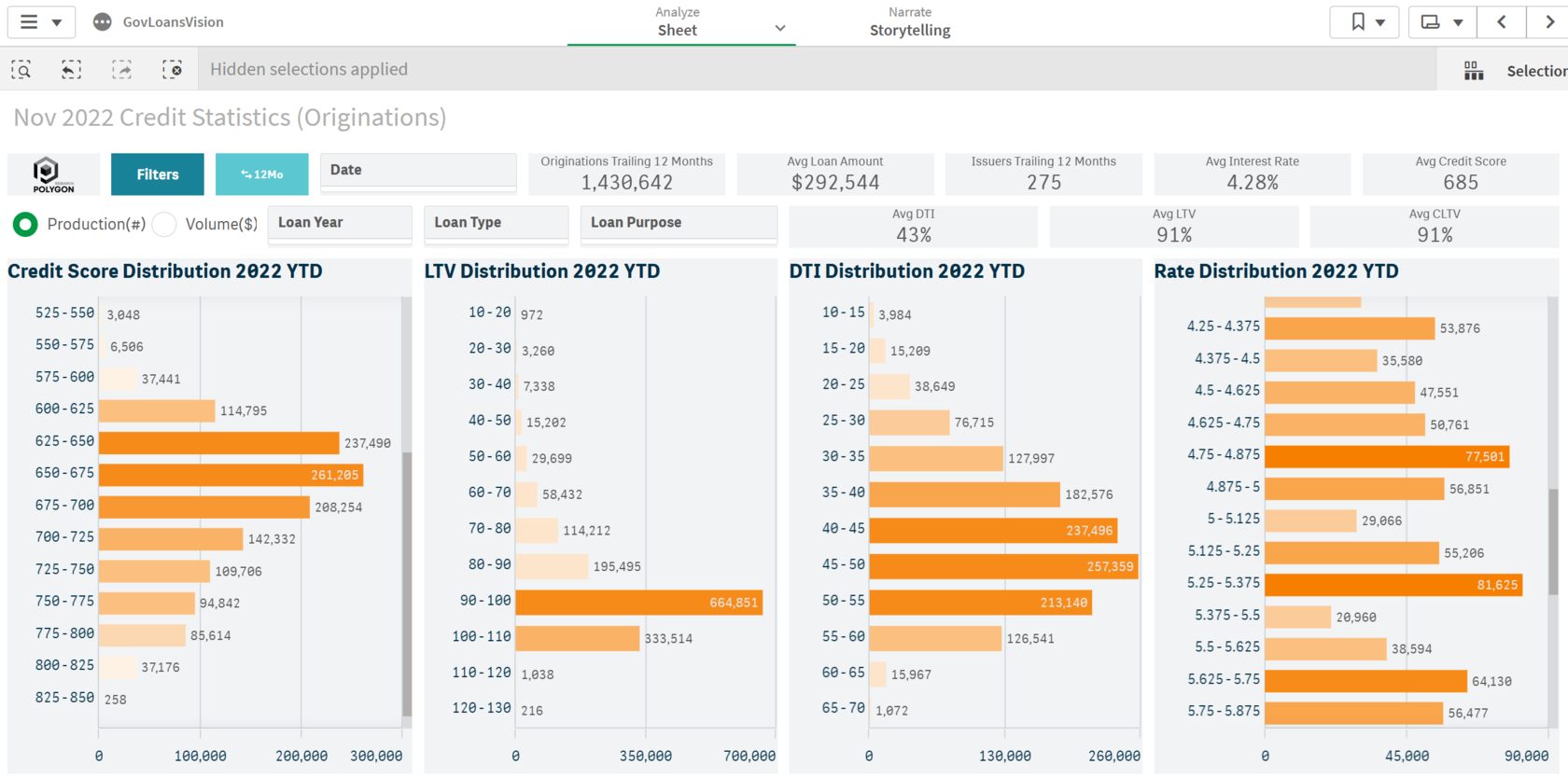This screenshot has height=778, width=1568.
Task: Expand the Loan Type filter
Action: (x=496, y=223)
